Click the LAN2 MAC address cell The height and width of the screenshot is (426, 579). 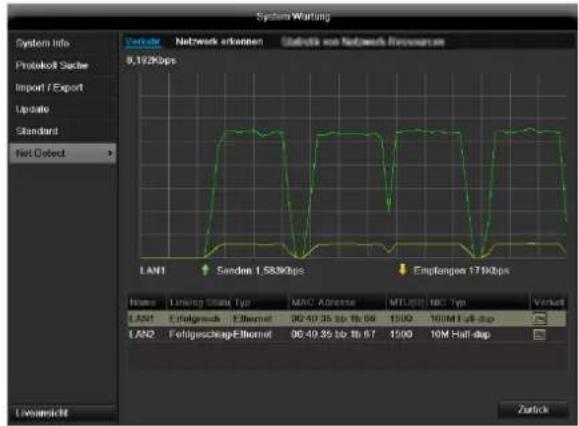(333, 334)
